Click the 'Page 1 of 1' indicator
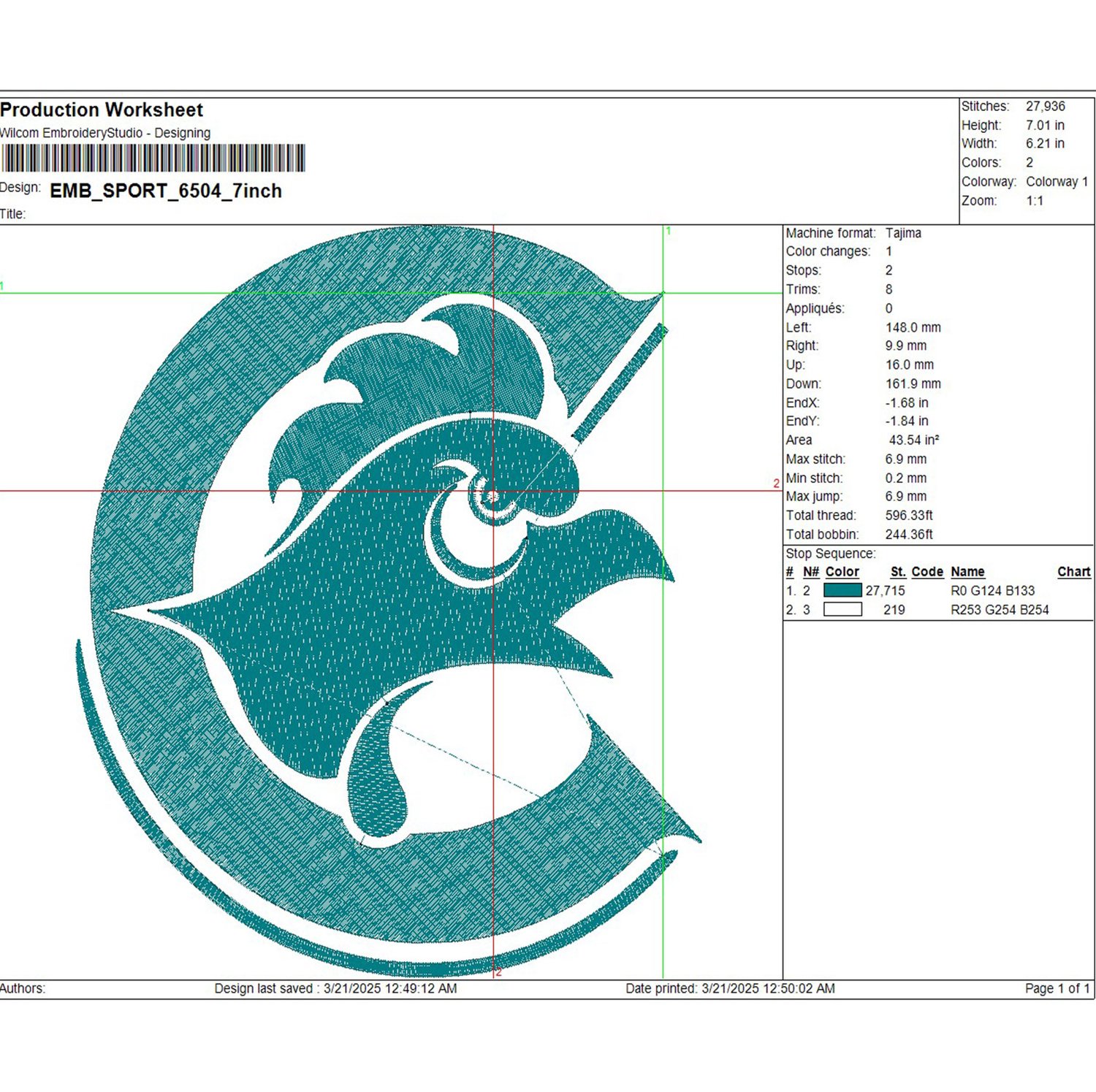The image size is (1096, 1092). [1057, 988]
